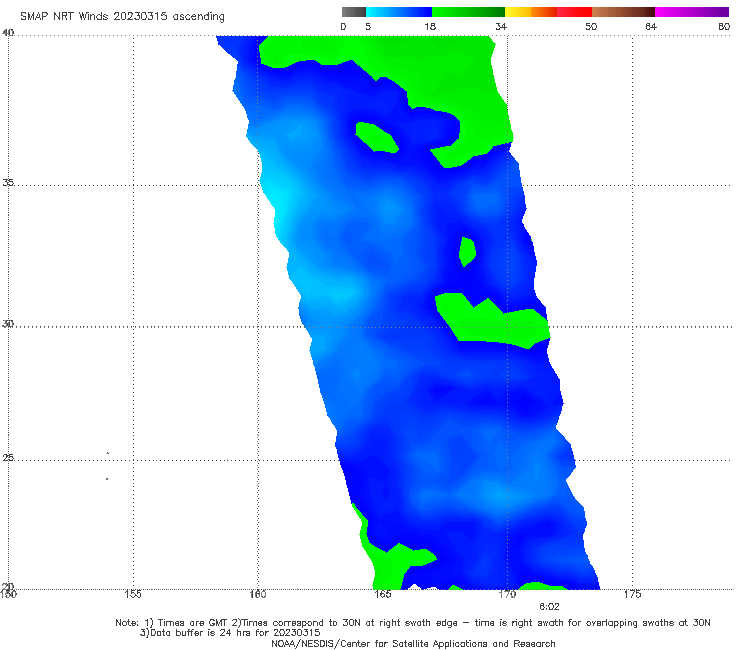740x650 pixels.
Task: Click the color bar label "50"
Action: 591,26
